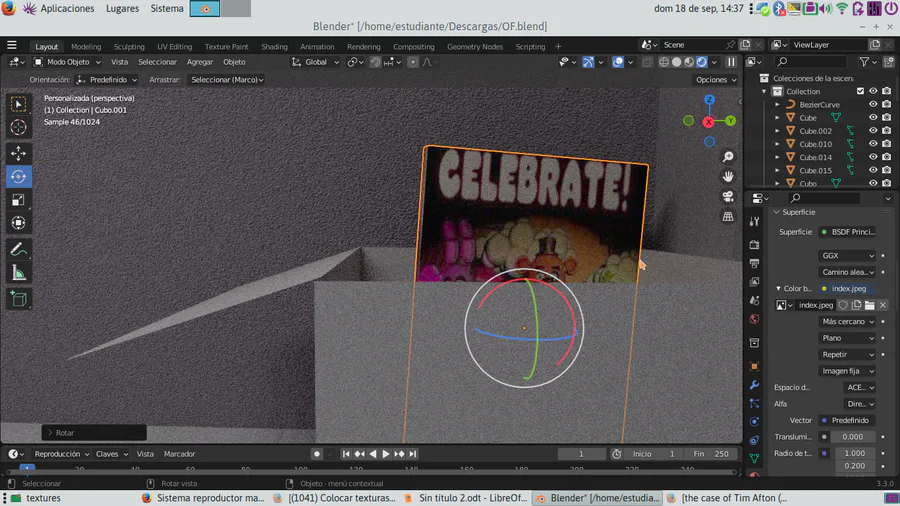The image size is (900, 506).
Task: Adjust the Translumi... value slider
Action: [853, 437]
